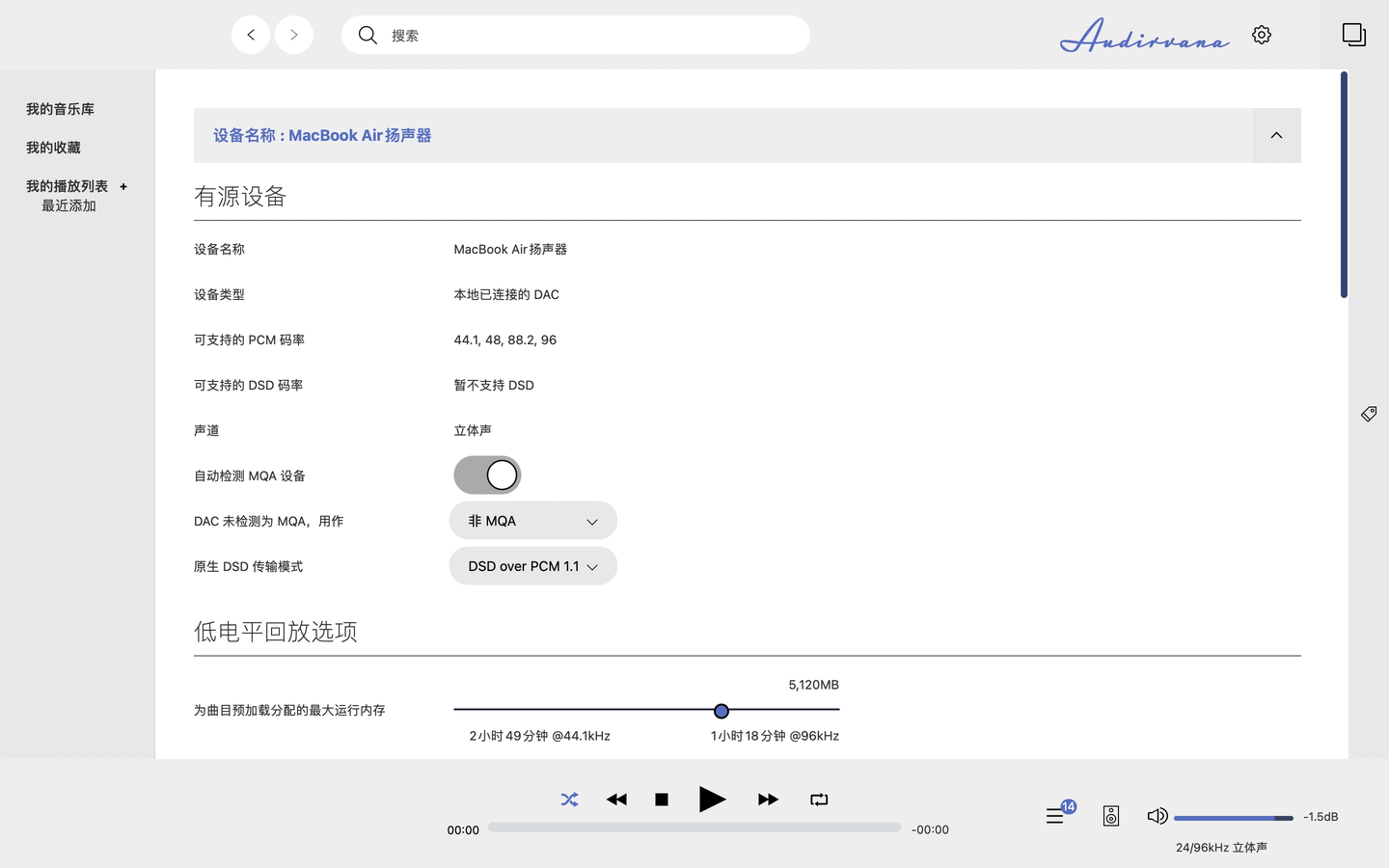Adjust the preload memory slider to 5,120MB
1389x868 pixels.
pos(722,711)
